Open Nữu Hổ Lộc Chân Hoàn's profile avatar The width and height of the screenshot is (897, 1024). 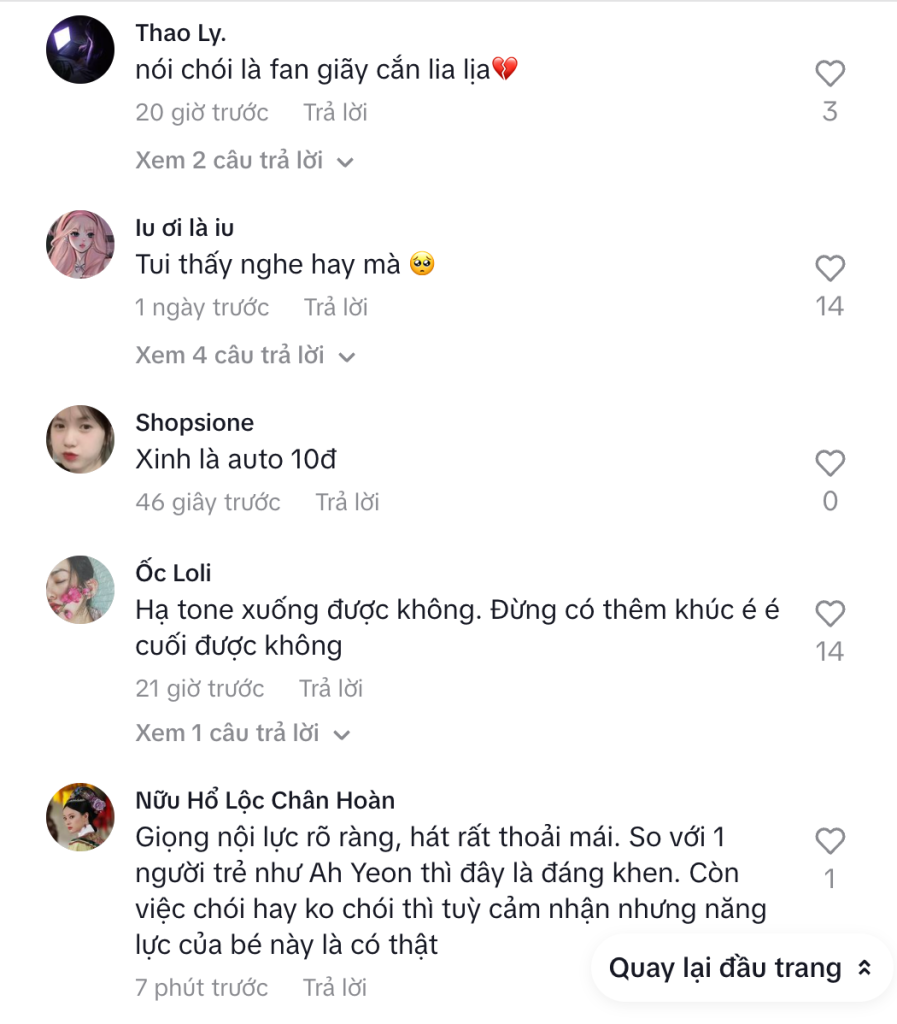[x=80, y=817]
